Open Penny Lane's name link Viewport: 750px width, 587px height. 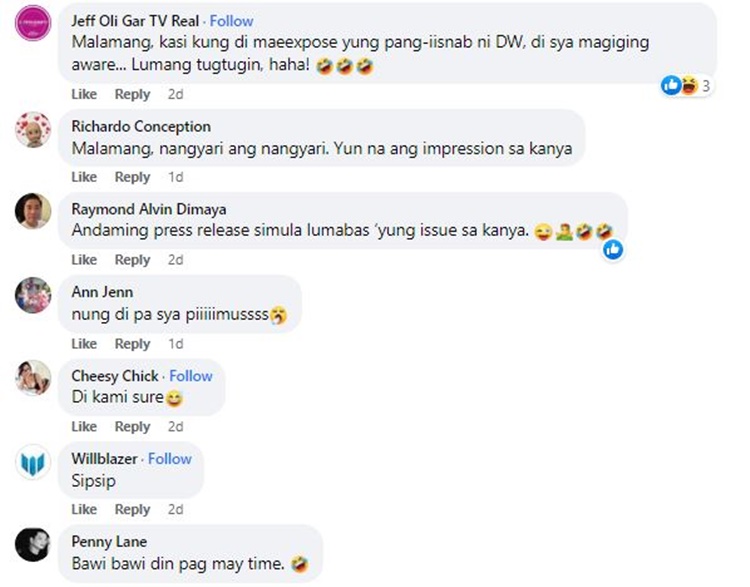coord(109,542)
